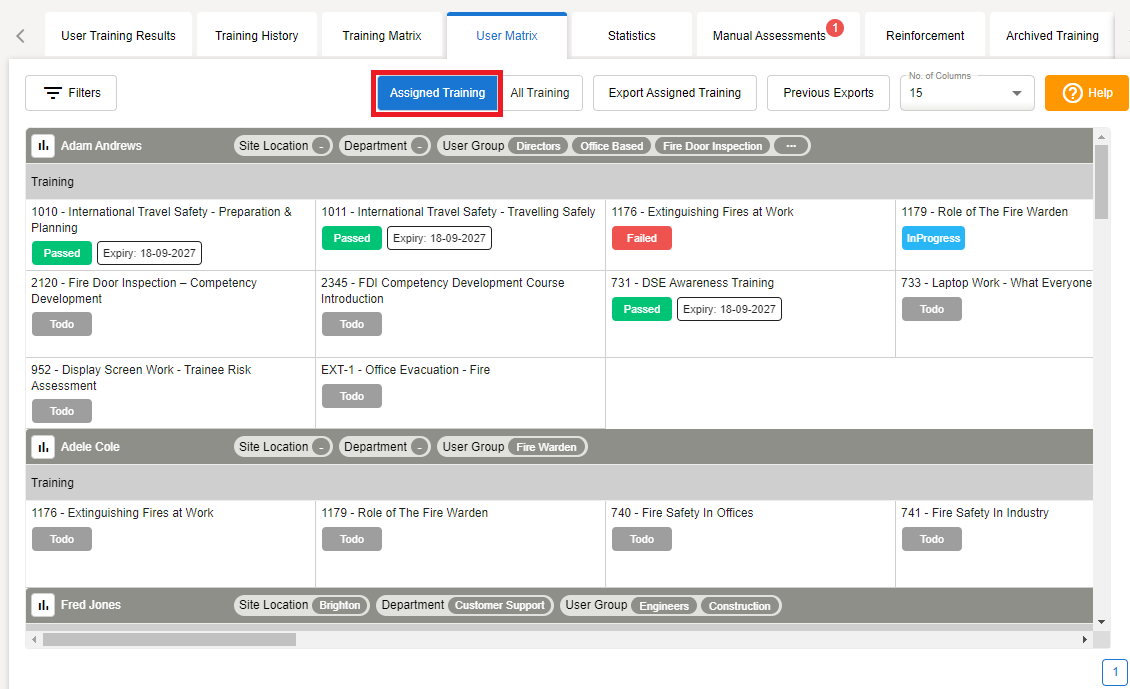
Task: Click the tabs left scroll arrow
Action: pos(21,36)
